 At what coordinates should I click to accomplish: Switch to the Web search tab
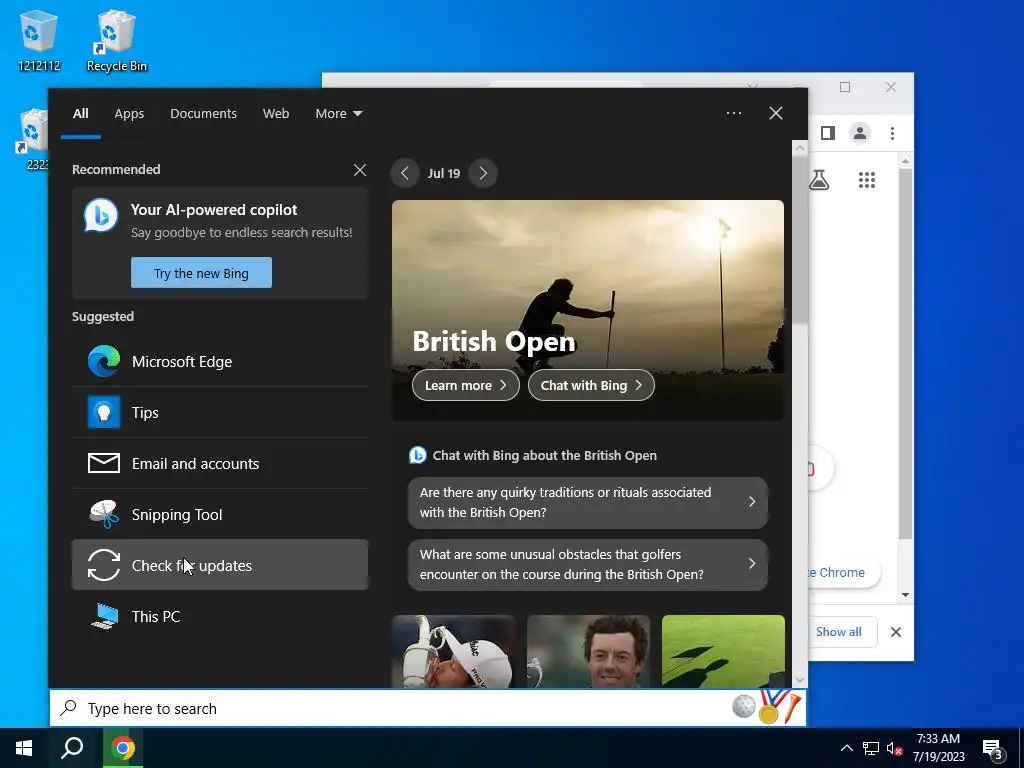276,114
